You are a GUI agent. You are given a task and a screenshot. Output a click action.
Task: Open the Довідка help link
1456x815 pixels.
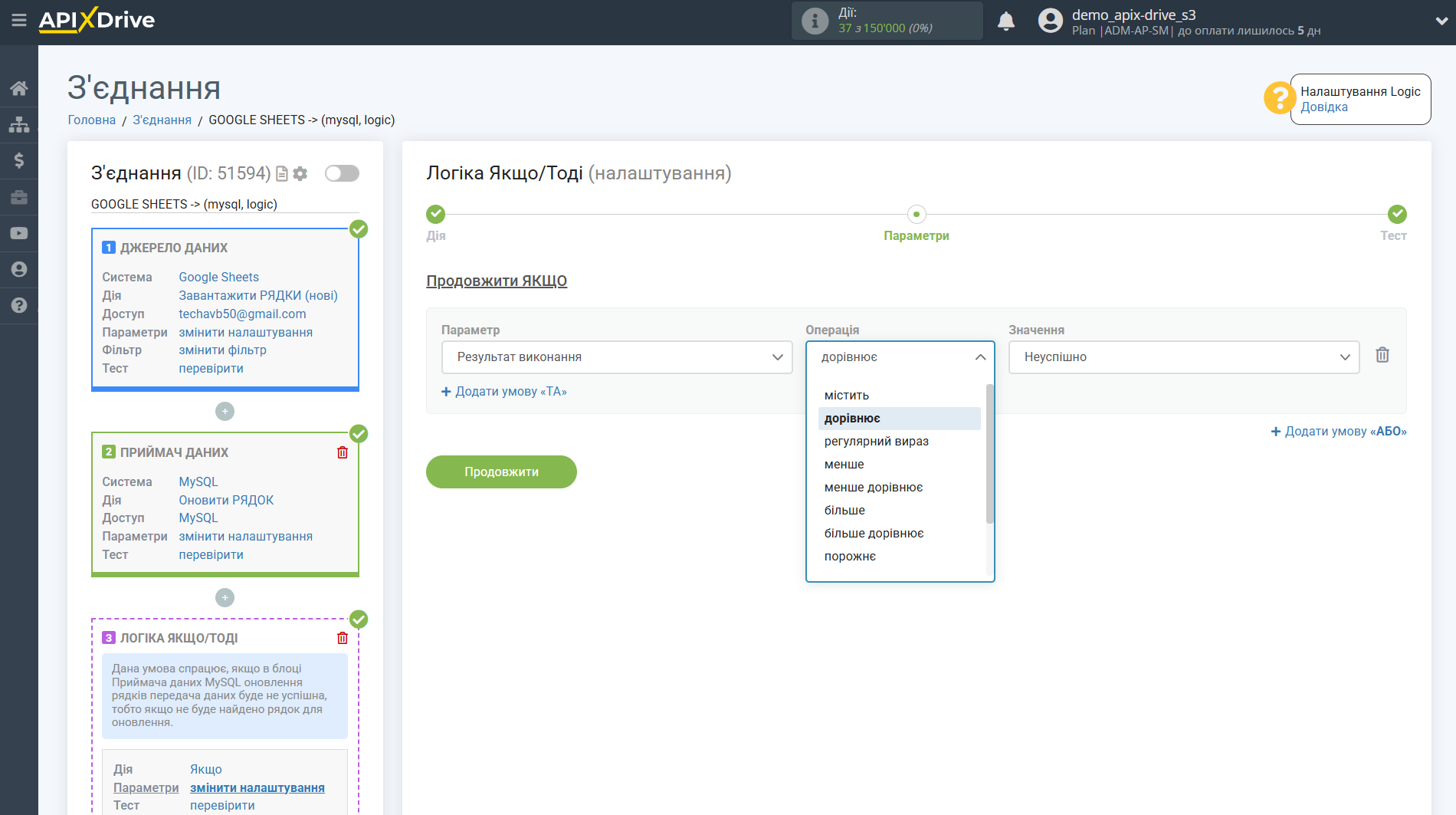click(1323, 107)
